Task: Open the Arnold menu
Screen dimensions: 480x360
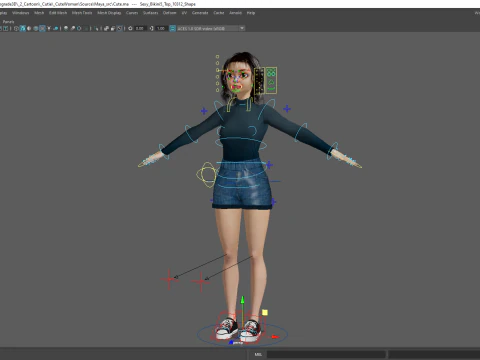Action: point(235,13)
